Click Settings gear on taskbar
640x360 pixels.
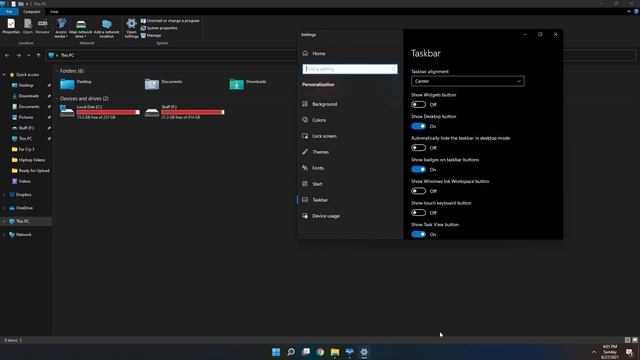[364, 352]
